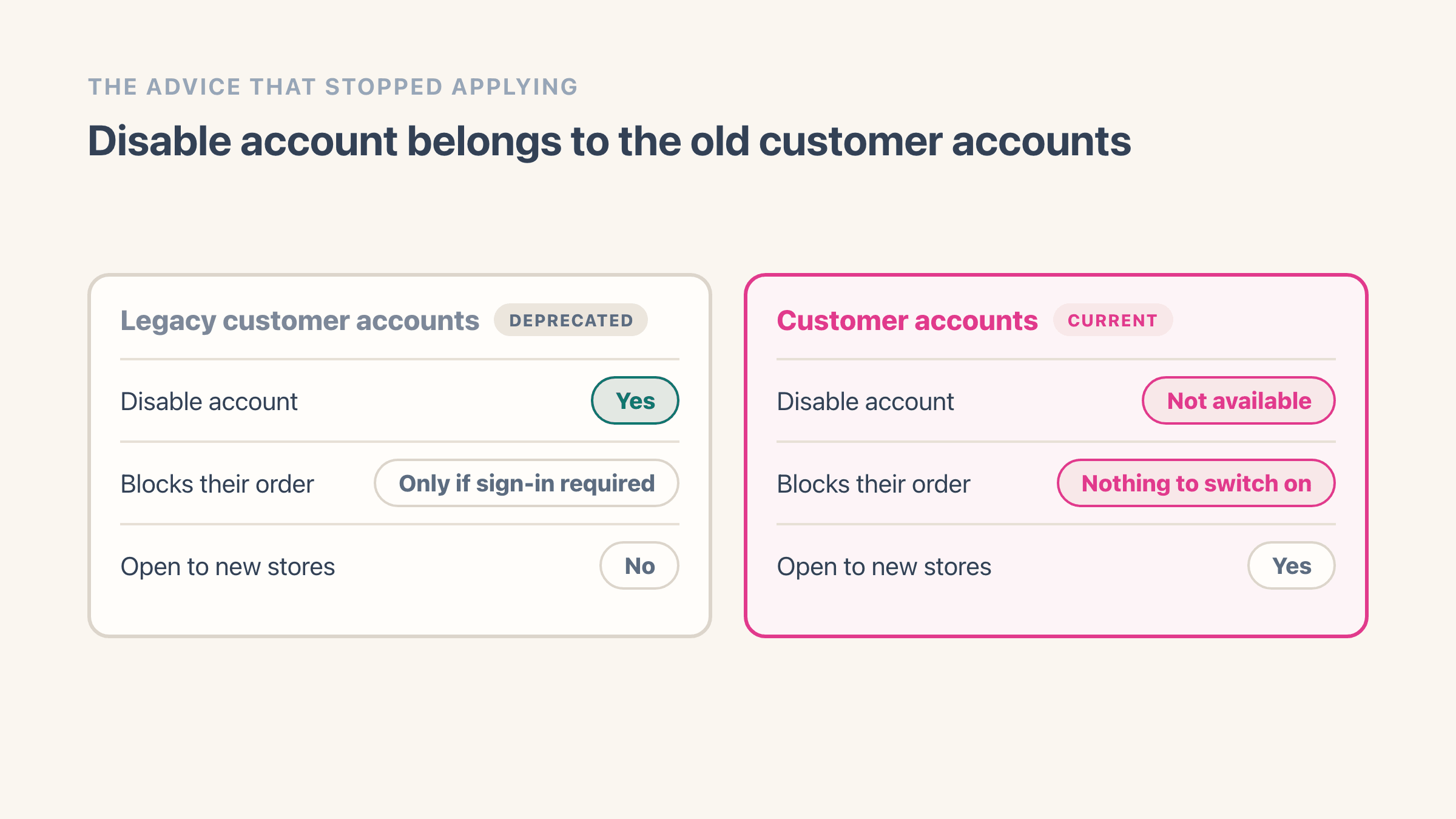Click THE ADVICE THAT STOPPED APPLYING subtitle
Screen dimensions: 1456x819
(333, 87)
